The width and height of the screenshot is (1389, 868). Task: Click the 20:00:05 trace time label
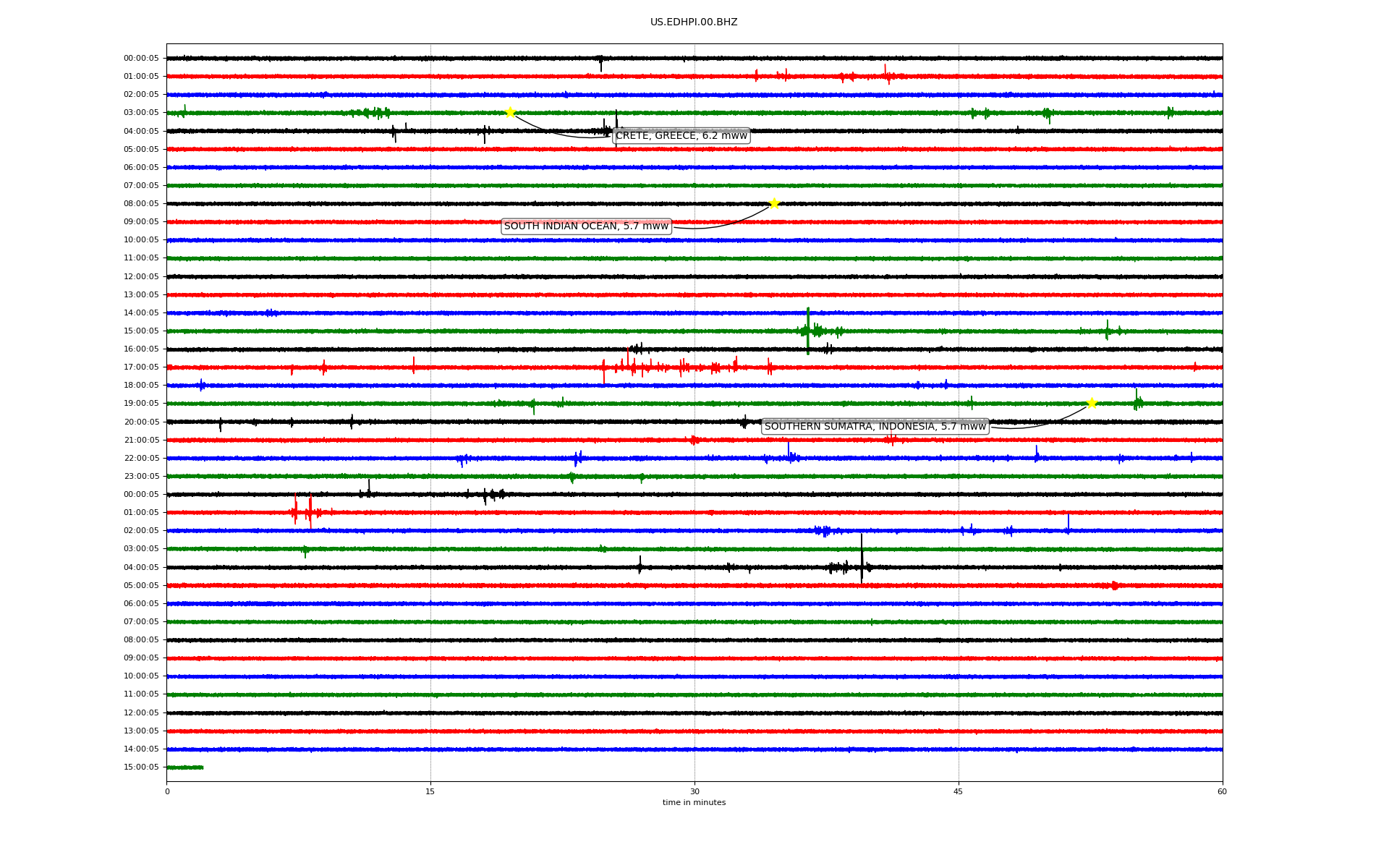click(x=141, y=422)
